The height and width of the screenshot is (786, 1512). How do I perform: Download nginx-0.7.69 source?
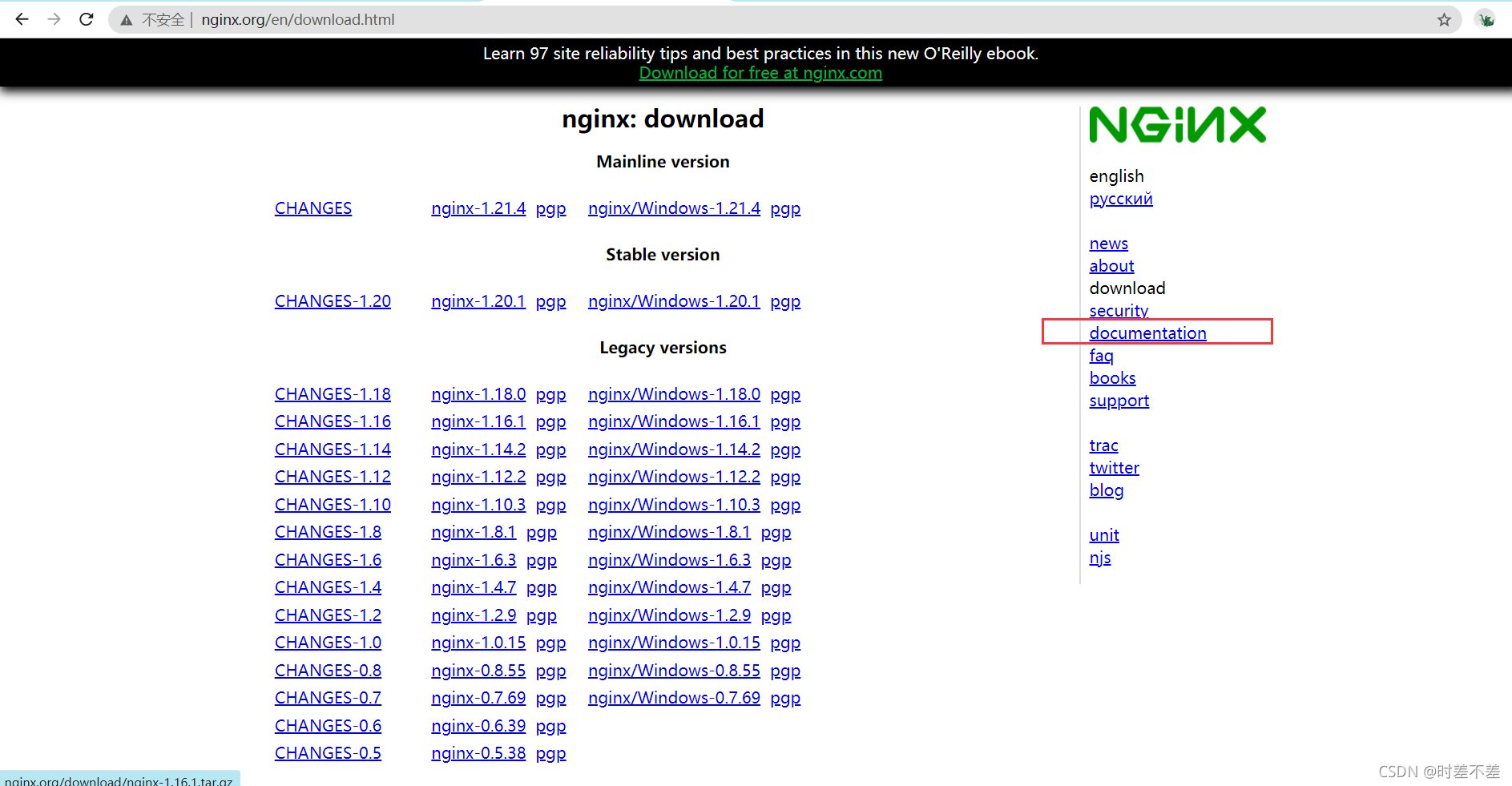[x=478, y=698]
